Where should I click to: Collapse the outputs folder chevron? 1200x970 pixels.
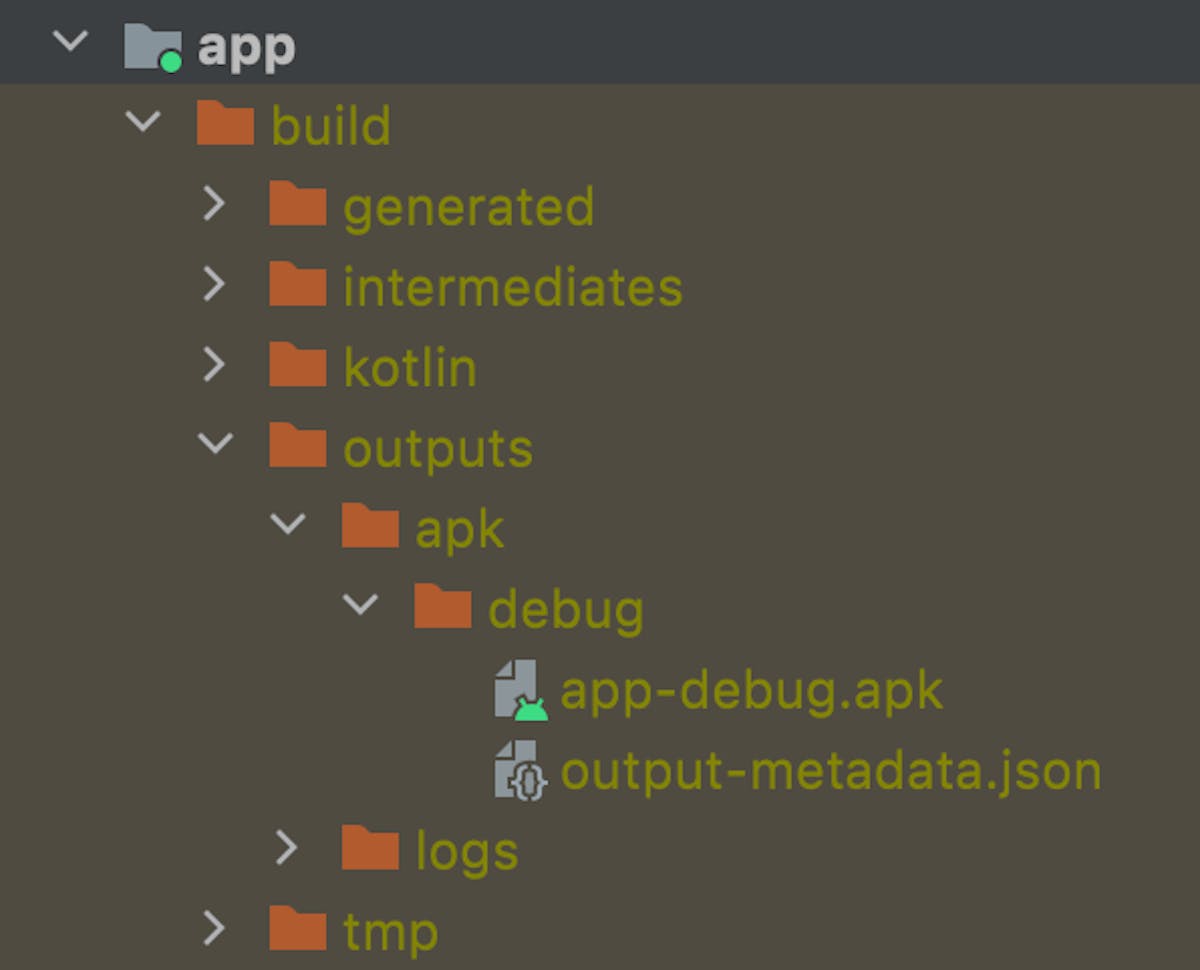coord(215,443)
